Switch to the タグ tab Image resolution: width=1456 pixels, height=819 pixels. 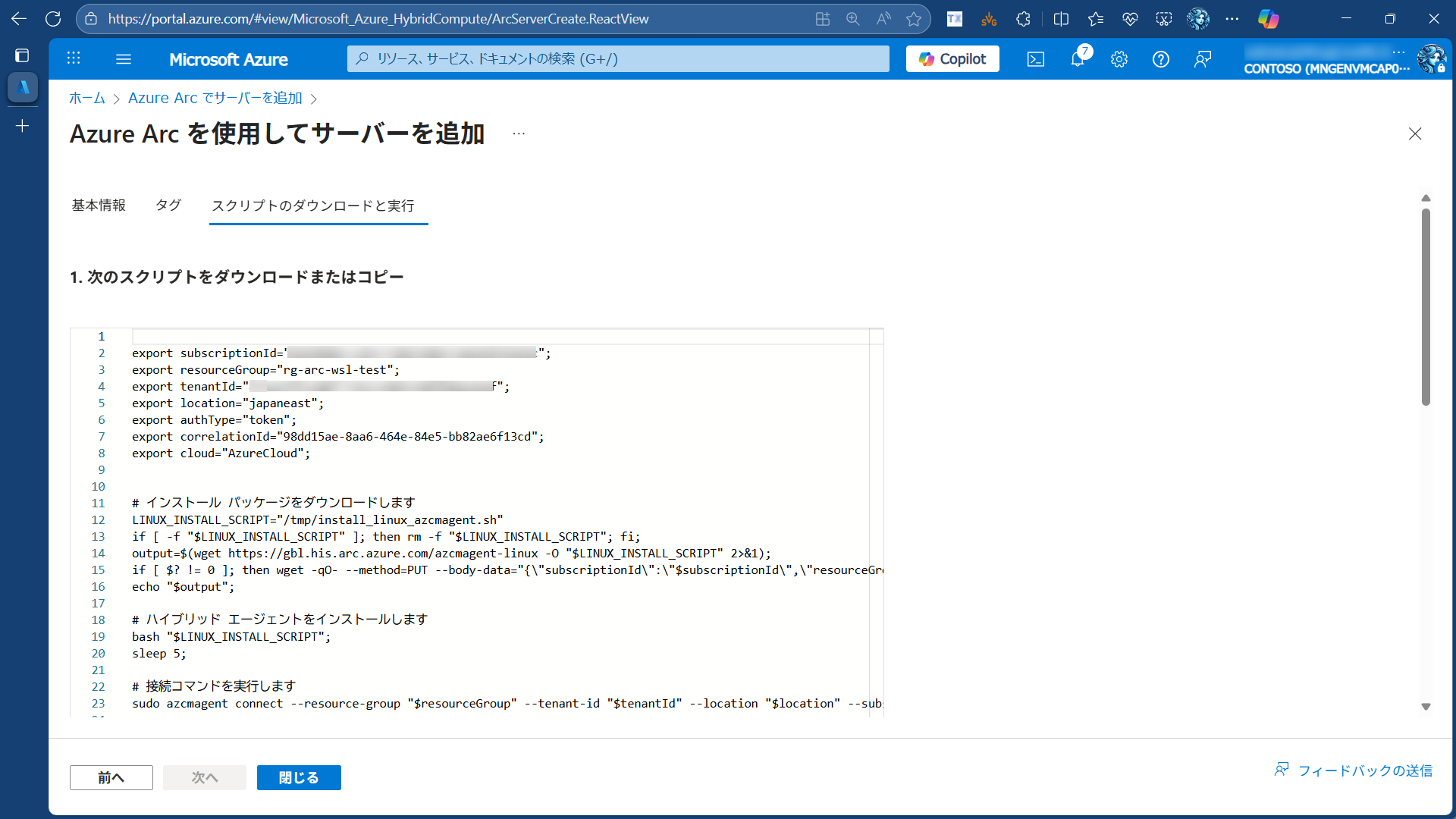pyautogui.click(x=168, y=206)
